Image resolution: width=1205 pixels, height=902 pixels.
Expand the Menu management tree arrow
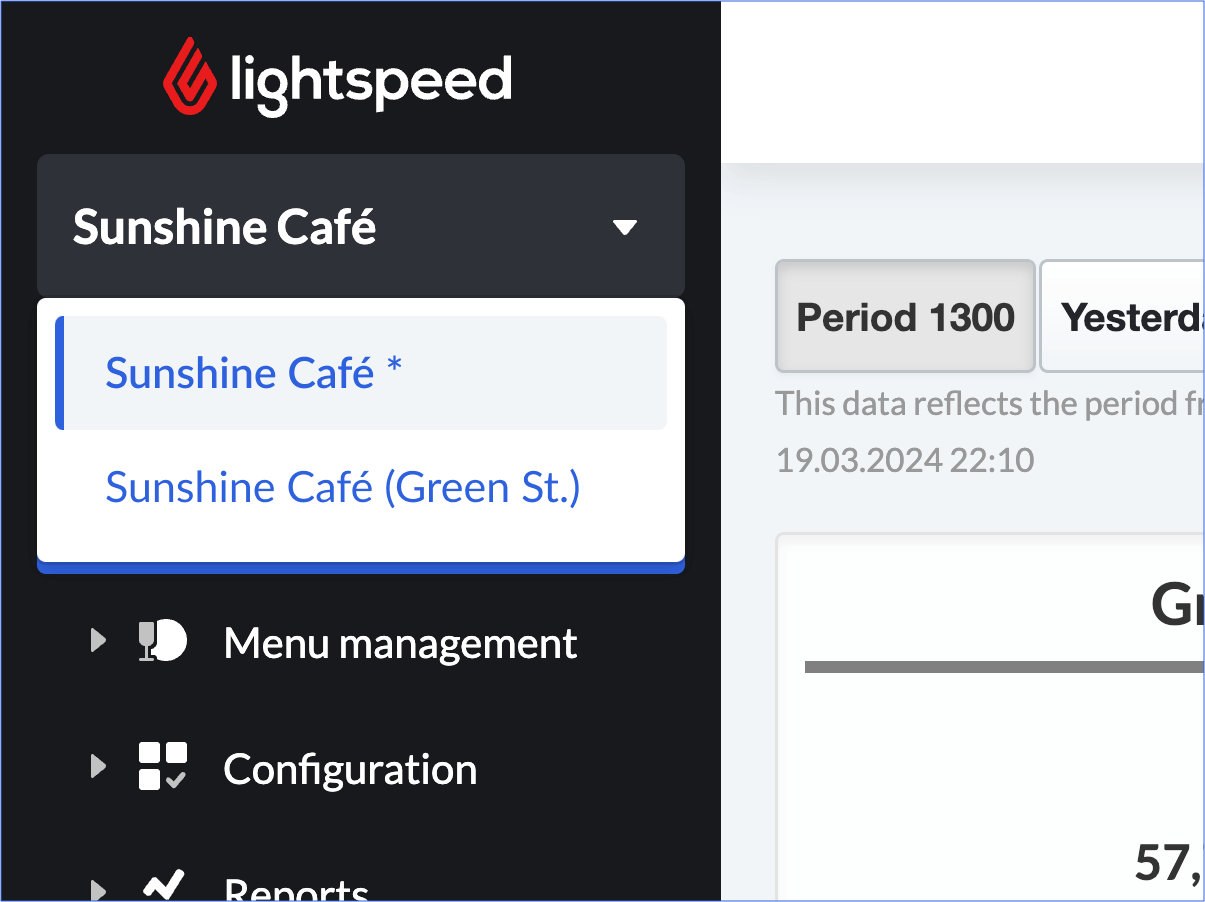click(x=97, y=641)
